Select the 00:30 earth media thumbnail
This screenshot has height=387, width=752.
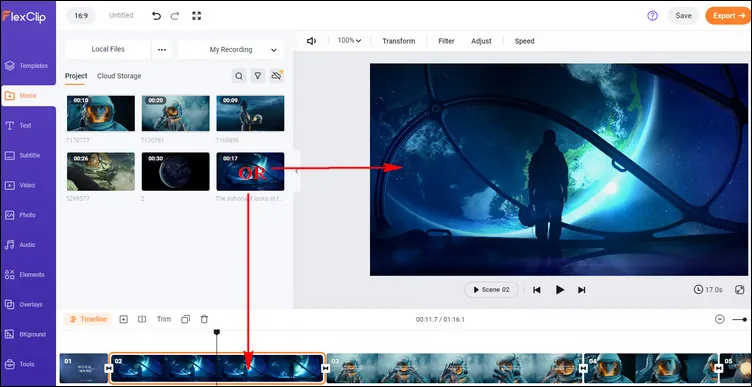click(176, 171)
